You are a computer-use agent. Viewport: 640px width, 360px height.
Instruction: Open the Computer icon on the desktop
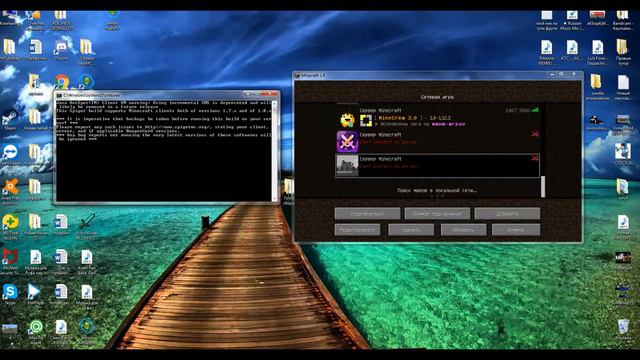pos(9,17)
